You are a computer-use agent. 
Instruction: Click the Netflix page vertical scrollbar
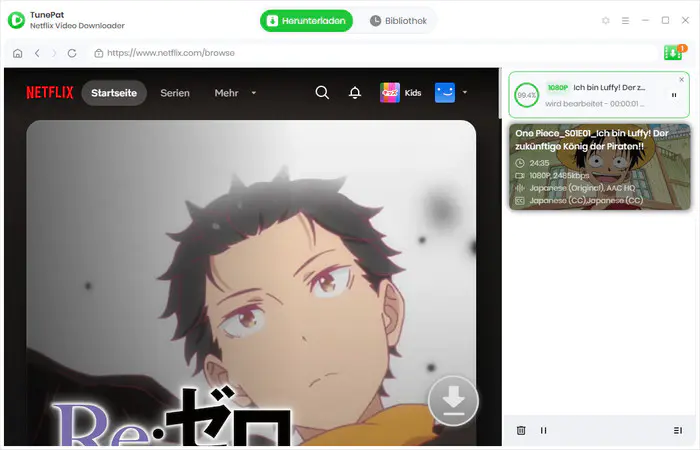click(x=500, y=94)
